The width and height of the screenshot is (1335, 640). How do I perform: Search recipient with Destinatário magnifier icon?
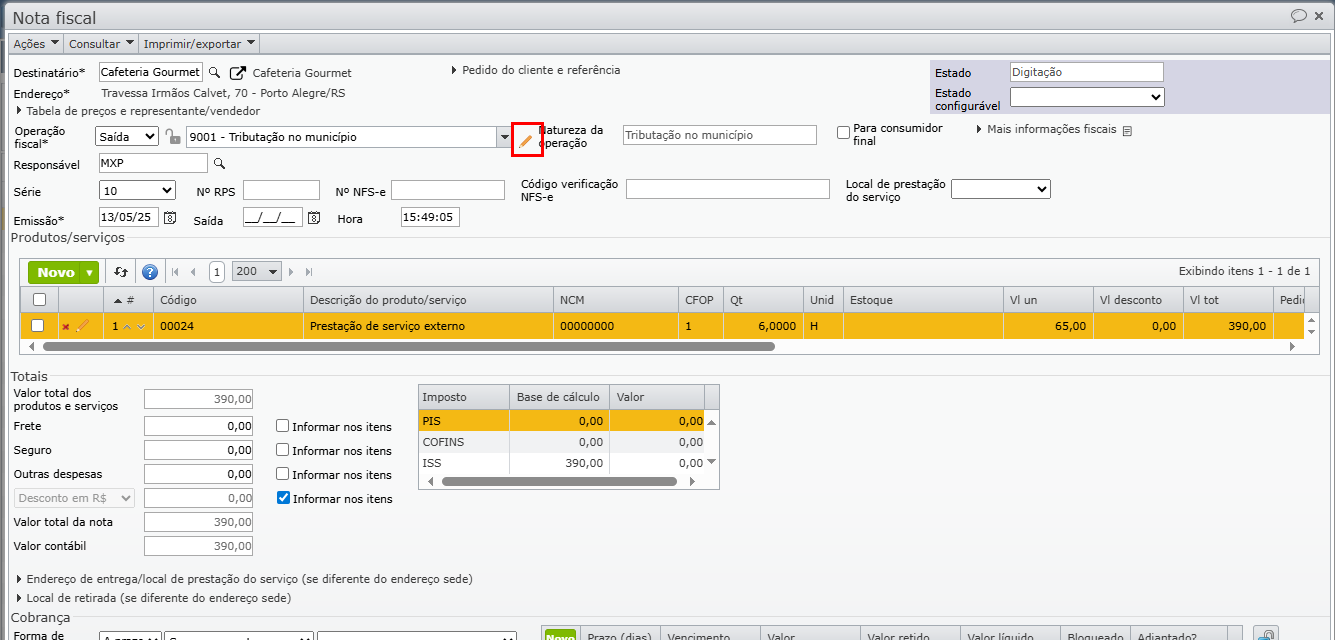(x=214, y=73)
